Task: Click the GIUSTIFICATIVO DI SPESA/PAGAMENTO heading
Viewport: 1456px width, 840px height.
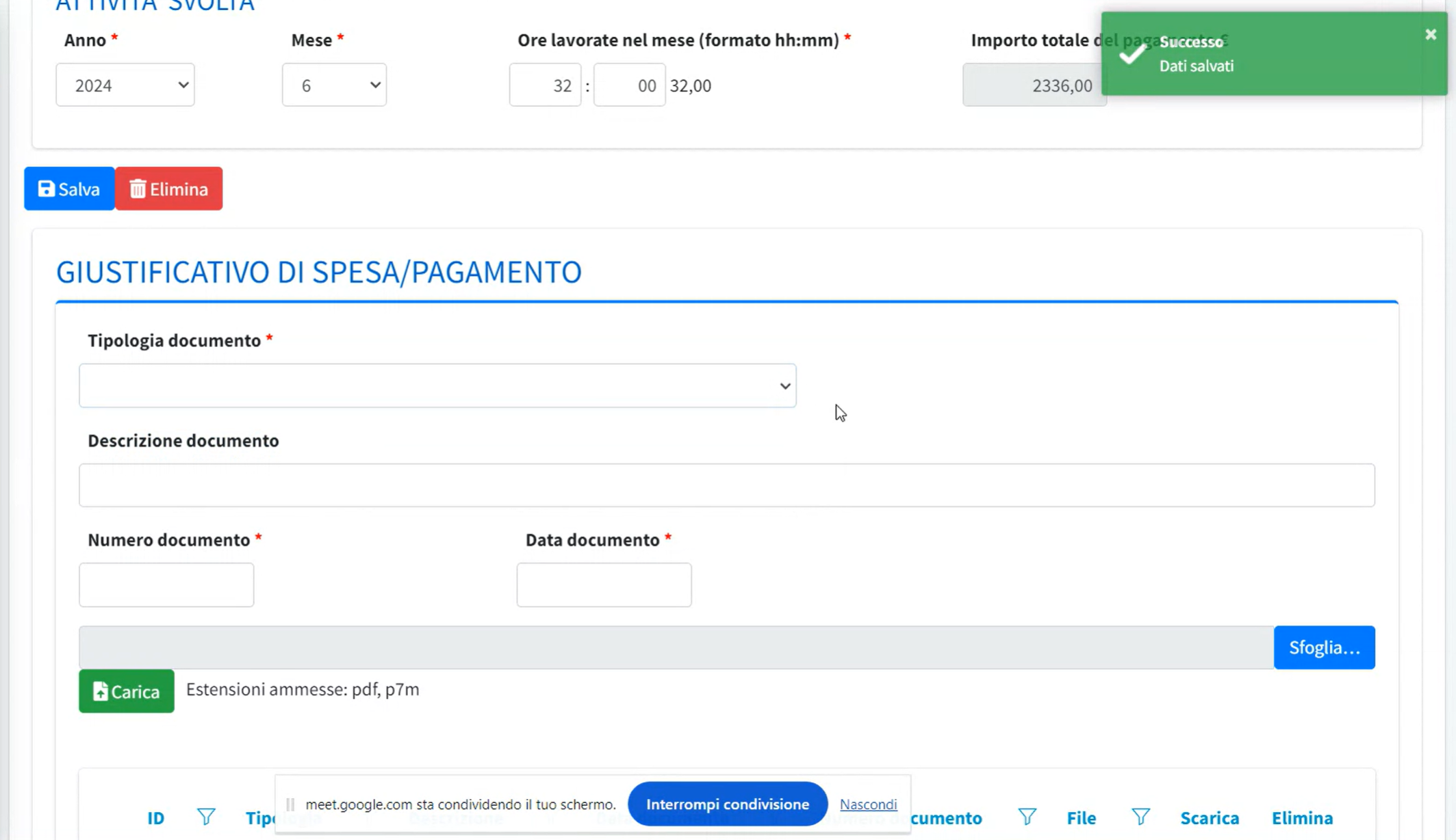Action: click(319, 272)
